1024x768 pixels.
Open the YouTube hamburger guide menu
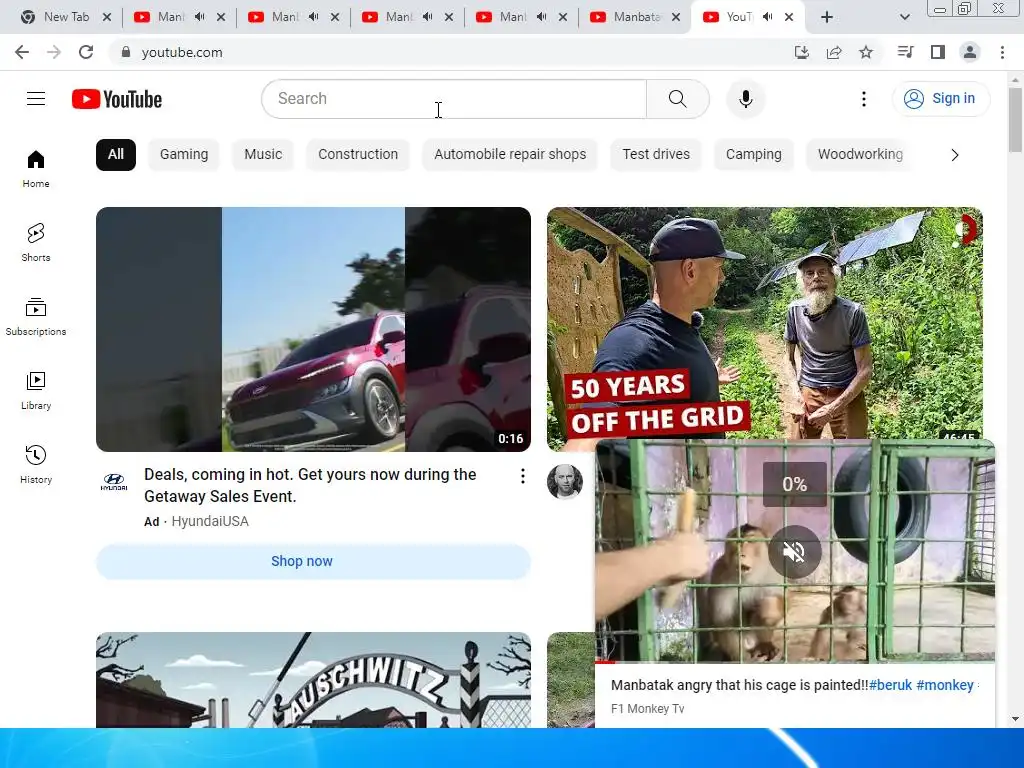36,99
